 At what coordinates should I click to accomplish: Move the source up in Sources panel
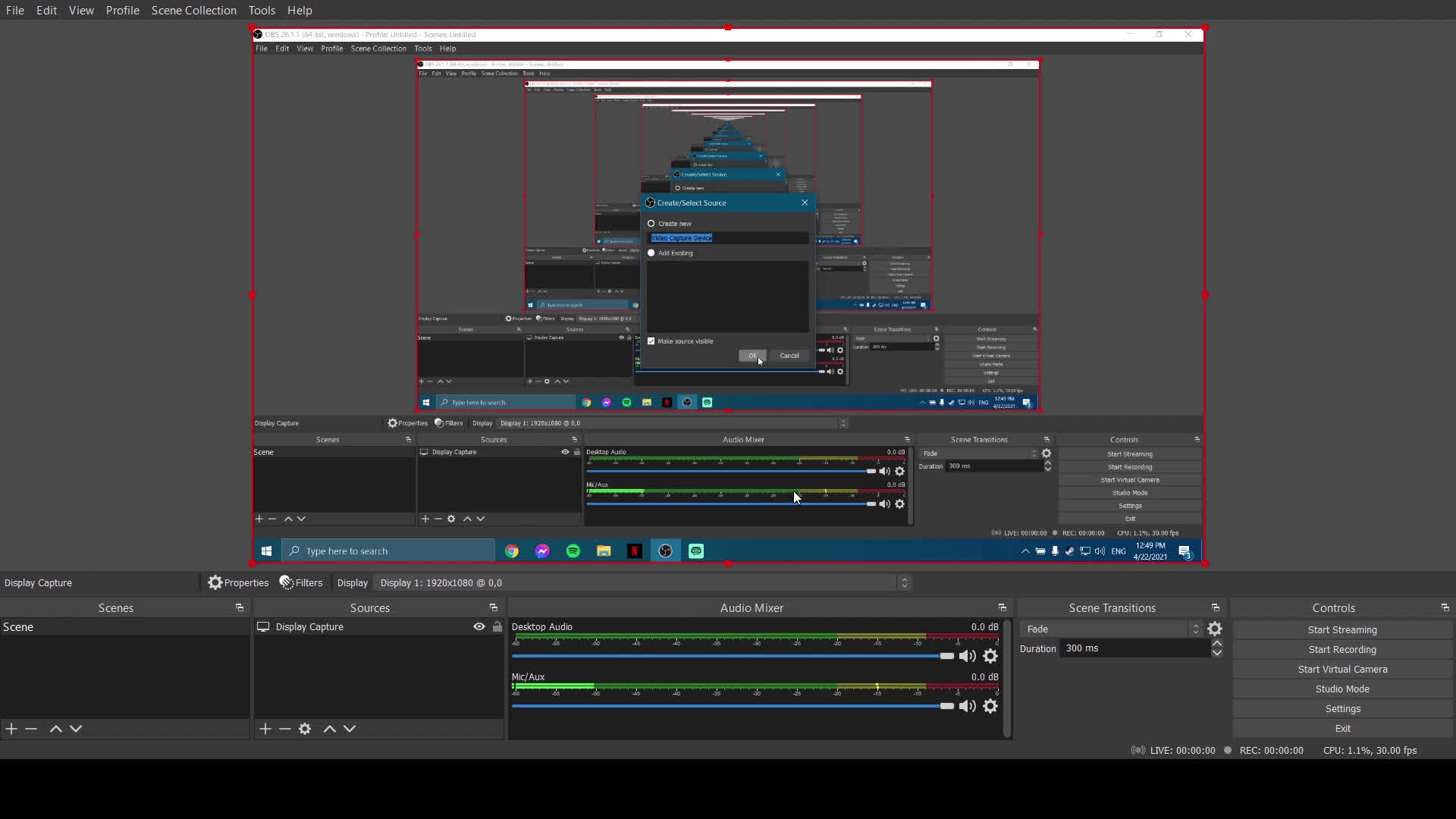click(329, 729)
